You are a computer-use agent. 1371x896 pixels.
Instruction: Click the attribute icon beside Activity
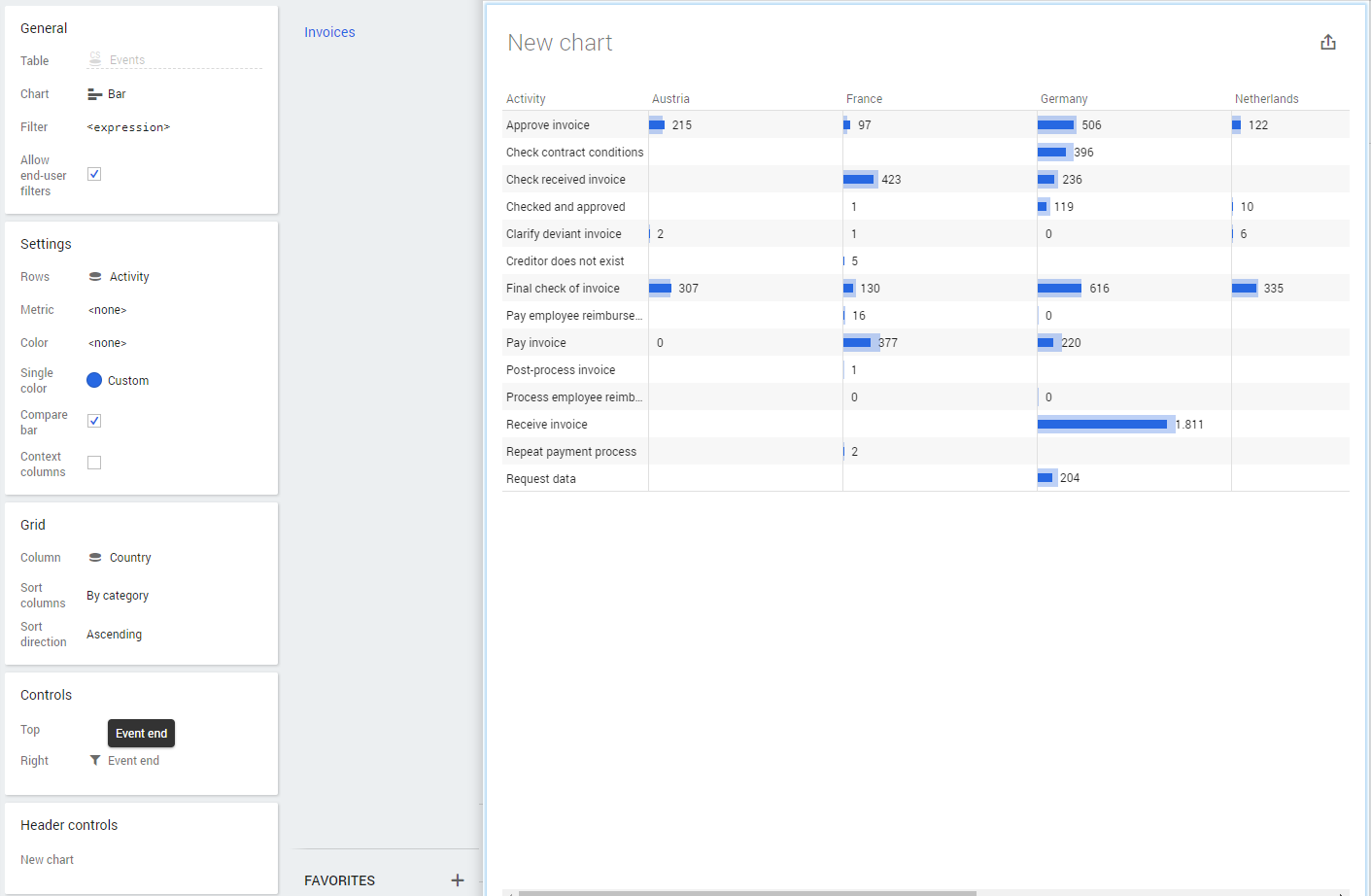tap(95, 277)
